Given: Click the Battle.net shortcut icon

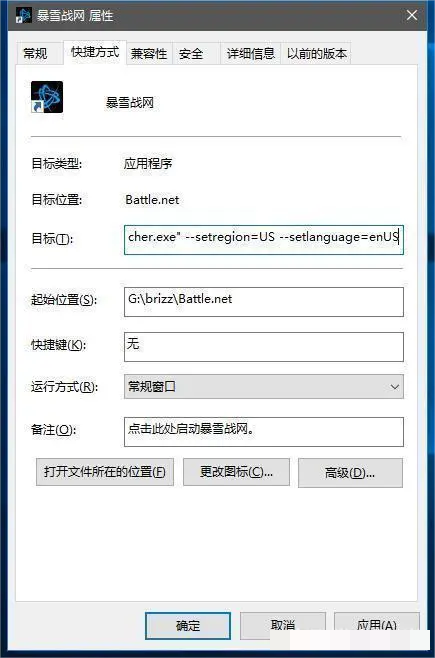Looking at the screenshot, I should coord(47,97).
